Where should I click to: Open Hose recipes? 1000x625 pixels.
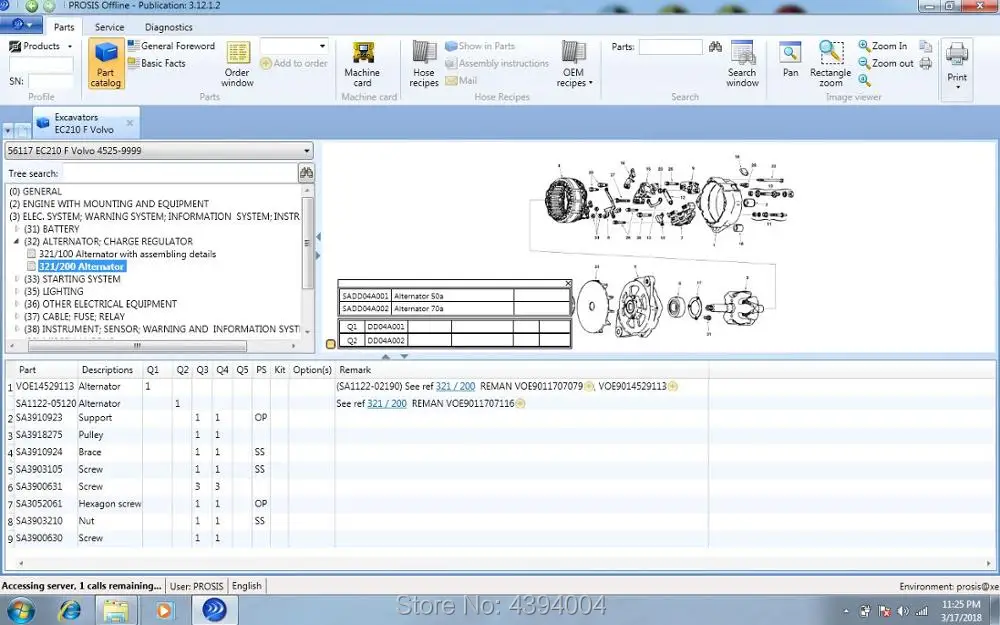(424, 64)
